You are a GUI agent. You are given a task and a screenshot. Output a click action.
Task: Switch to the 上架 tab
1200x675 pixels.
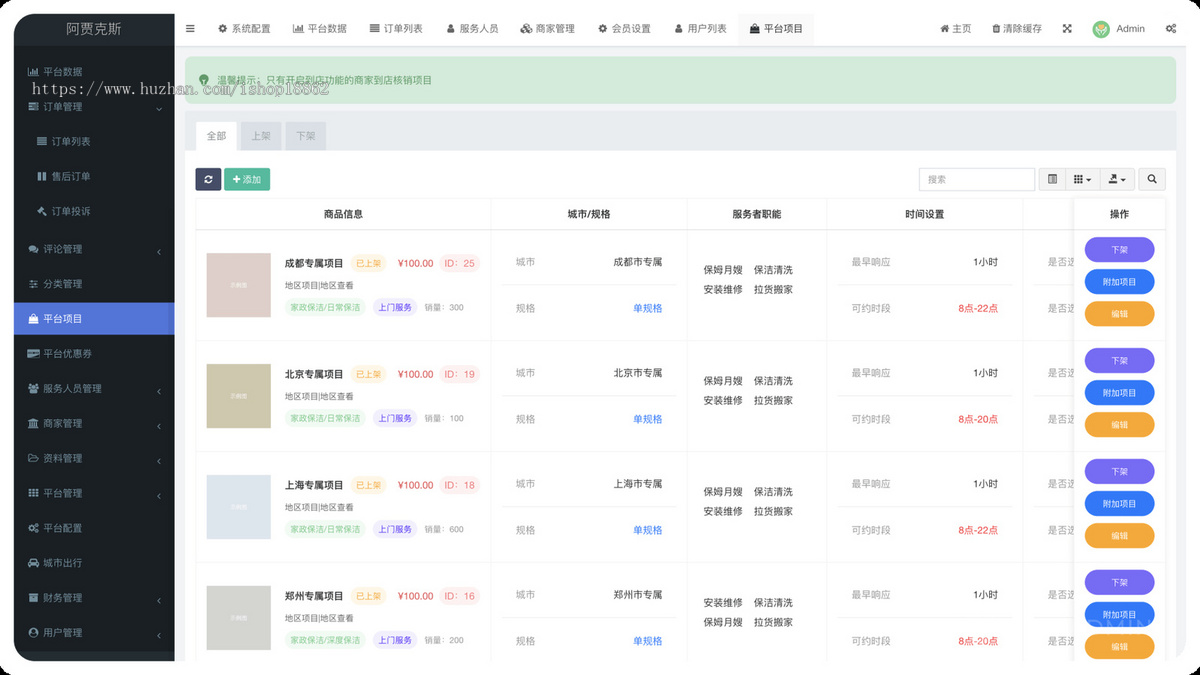coord(260,136)
